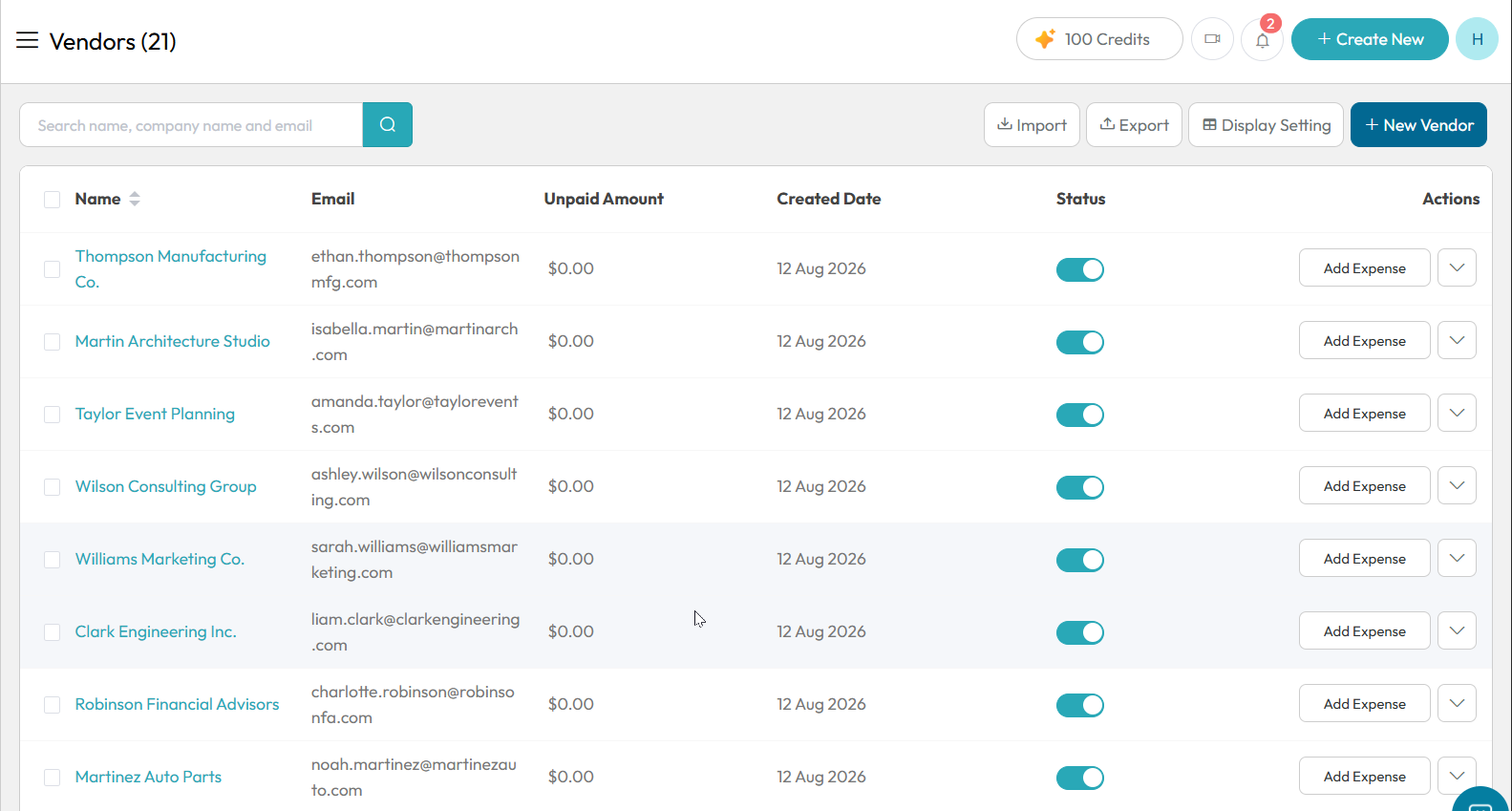
Task: Open the hamburger navigation menu
Action: point(27,40)
